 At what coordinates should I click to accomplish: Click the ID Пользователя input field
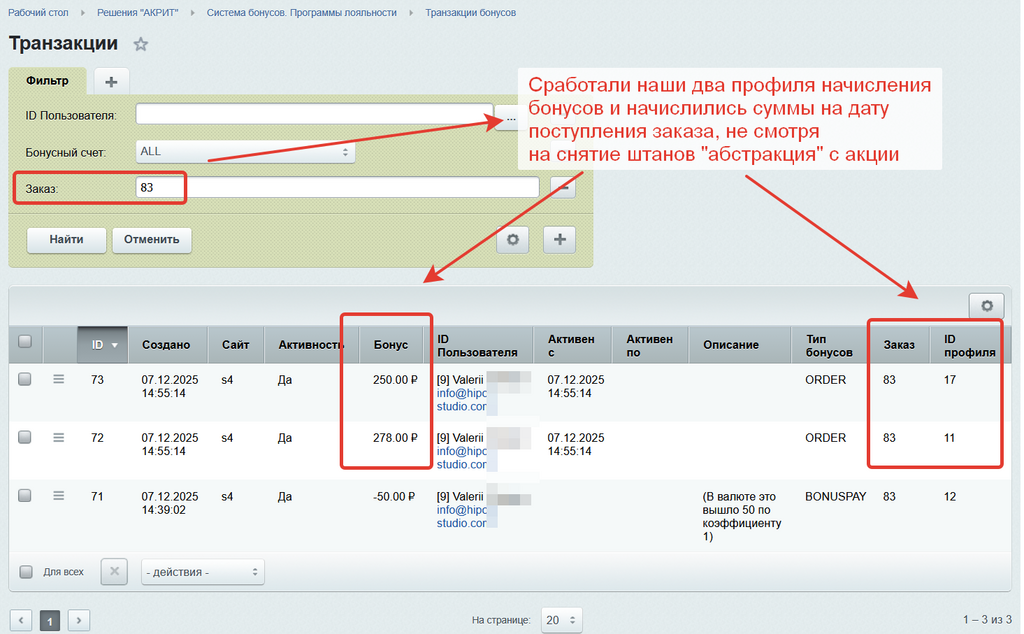coord(314,115)
